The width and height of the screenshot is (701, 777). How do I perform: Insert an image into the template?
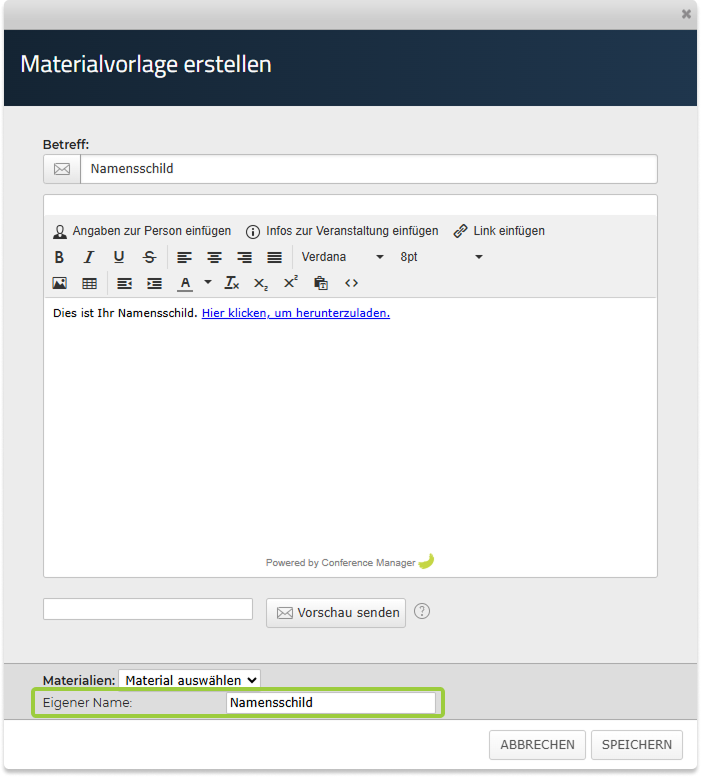click(59, 284)
